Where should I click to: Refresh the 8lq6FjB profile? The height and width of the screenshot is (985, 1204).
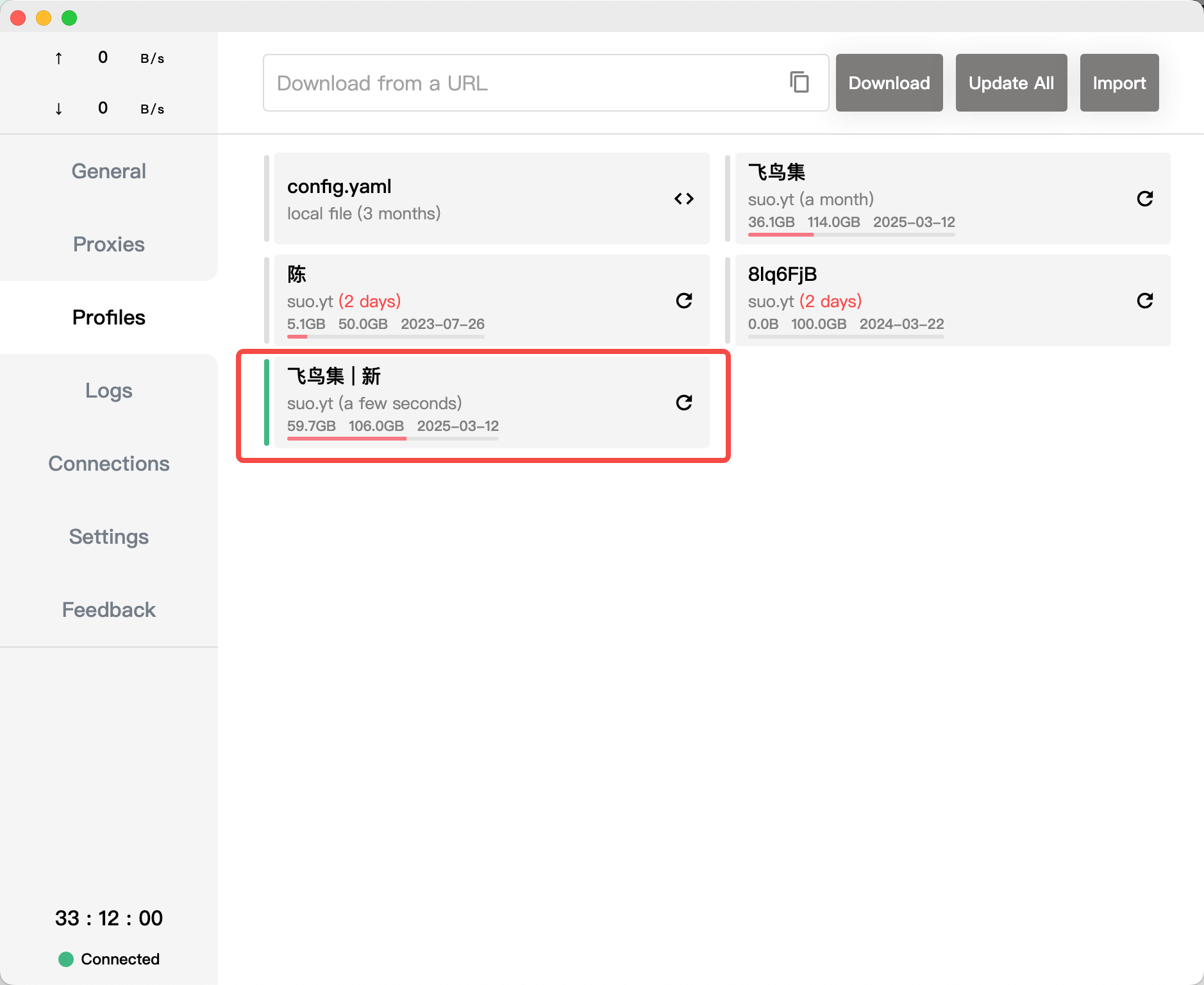(x=1145, y=301)
